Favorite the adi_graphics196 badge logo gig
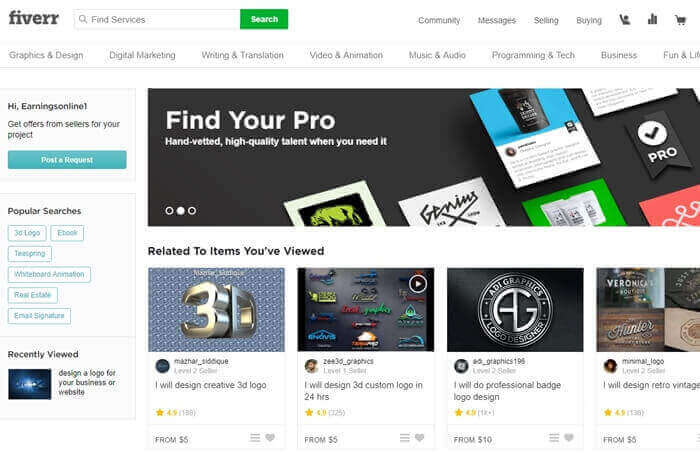The image size is (700, 453). 569,438
